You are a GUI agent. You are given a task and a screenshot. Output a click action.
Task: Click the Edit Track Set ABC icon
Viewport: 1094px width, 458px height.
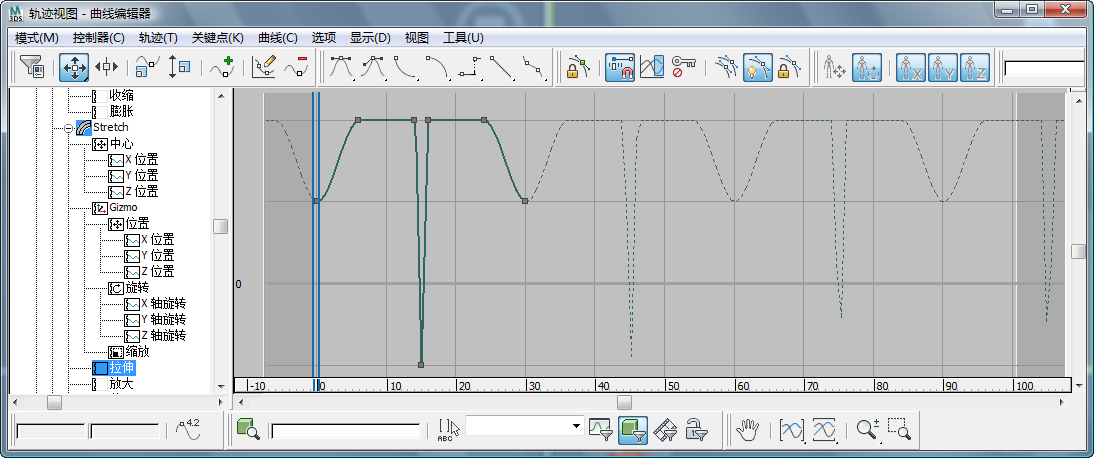[x=449, y=429]
